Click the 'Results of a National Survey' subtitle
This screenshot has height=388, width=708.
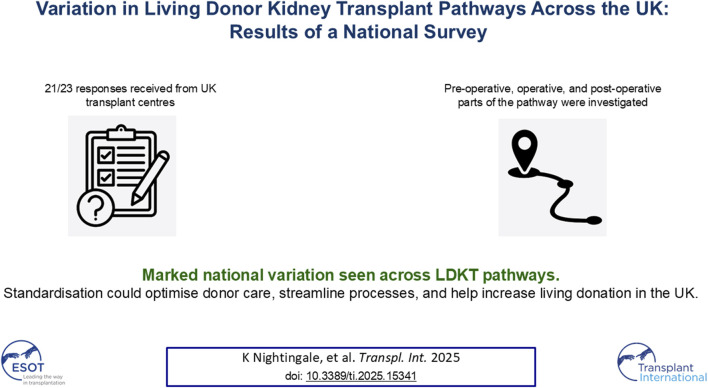[x=359, y=32]
